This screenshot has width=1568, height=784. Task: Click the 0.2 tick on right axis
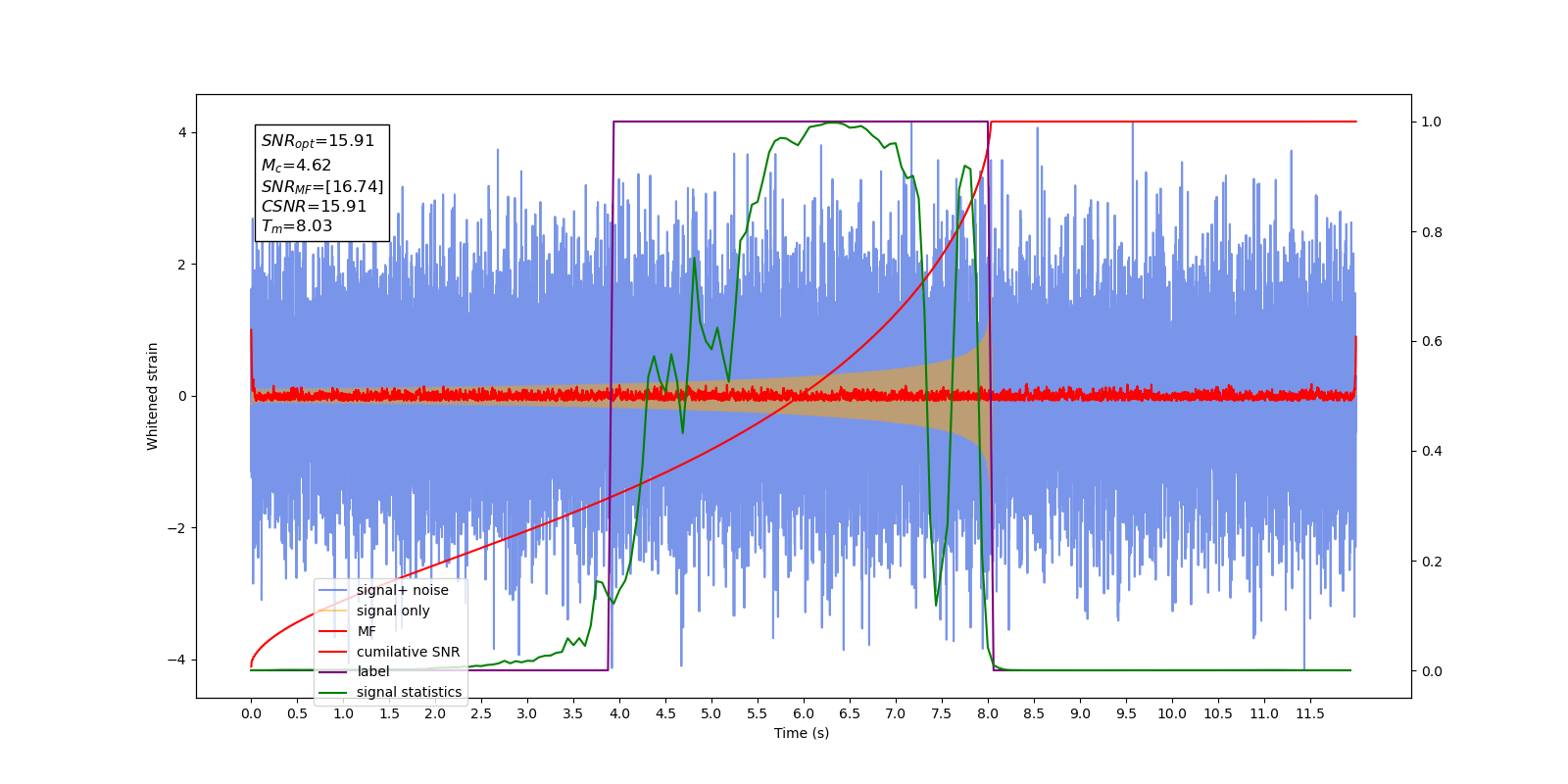(x=1432, y=562)
